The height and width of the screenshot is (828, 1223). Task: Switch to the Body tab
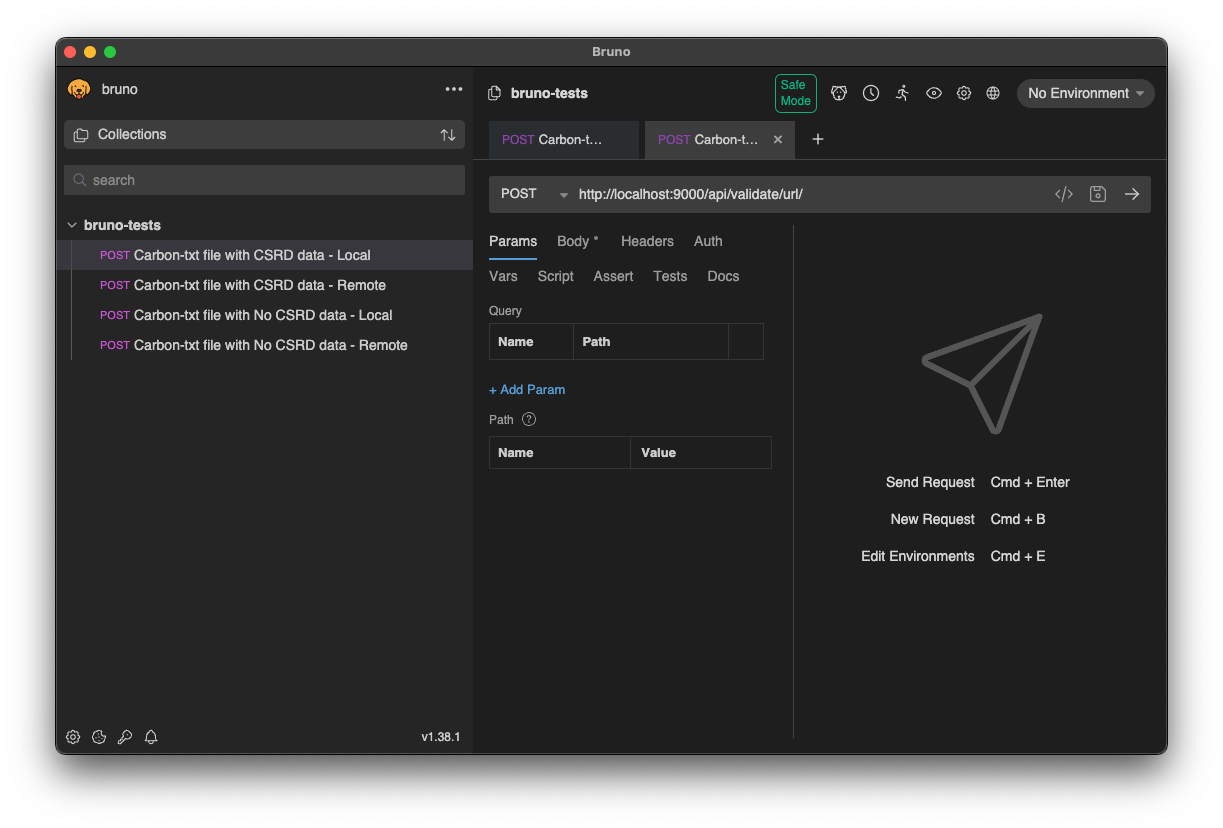(x=577, y=241)
